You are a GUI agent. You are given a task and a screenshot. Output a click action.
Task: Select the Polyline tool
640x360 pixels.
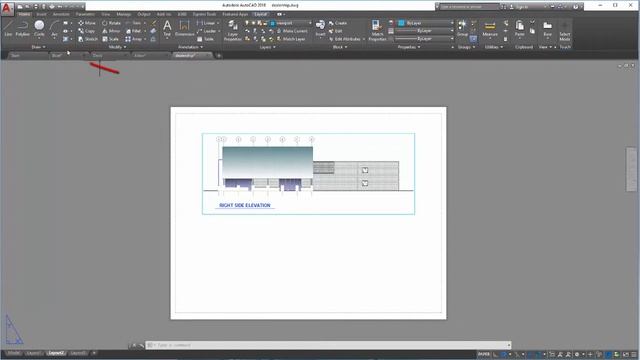22,29
